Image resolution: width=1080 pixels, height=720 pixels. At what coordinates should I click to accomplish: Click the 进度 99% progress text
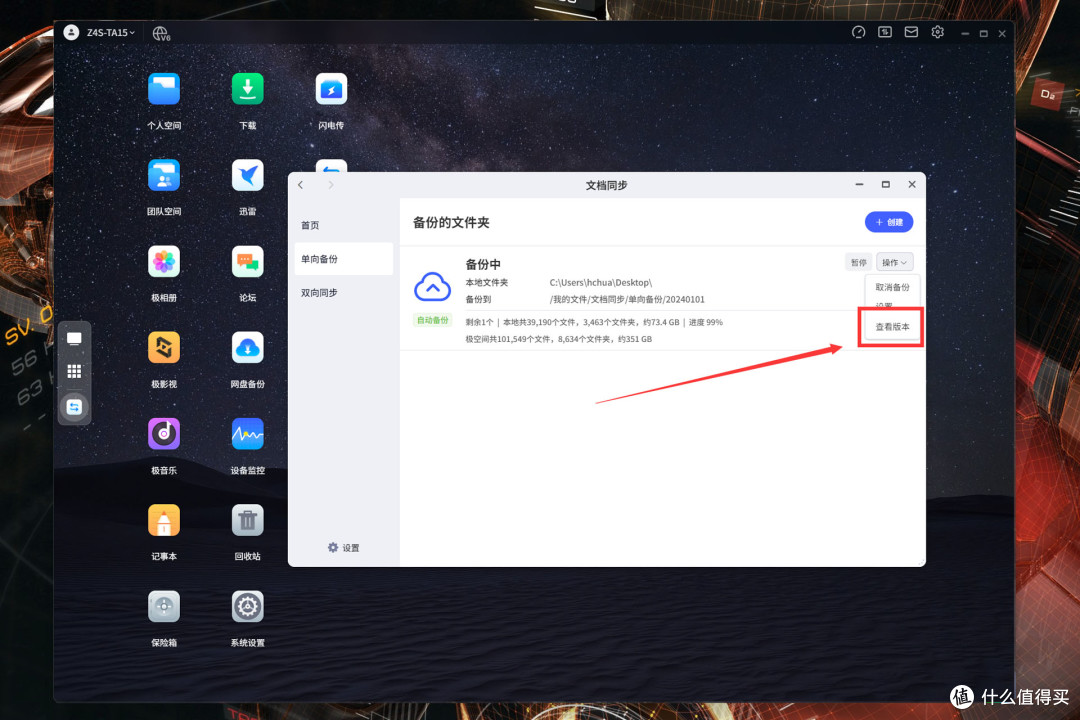tap(705, 322)
